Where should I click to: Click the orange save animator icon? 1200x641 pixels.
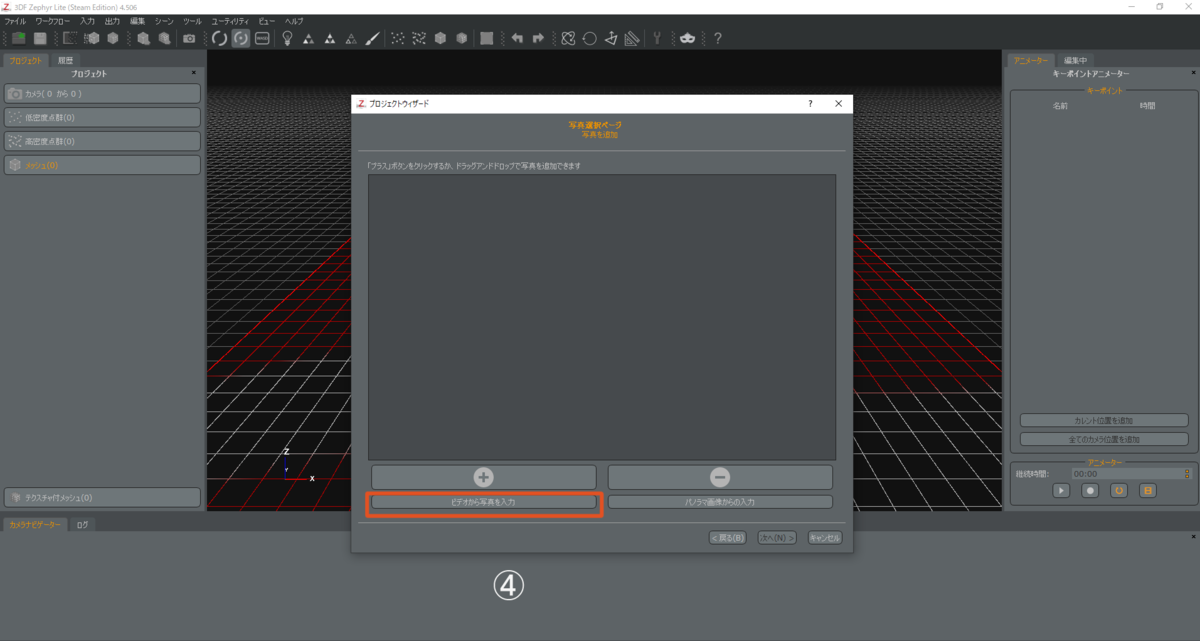(x=1148, y=491)
